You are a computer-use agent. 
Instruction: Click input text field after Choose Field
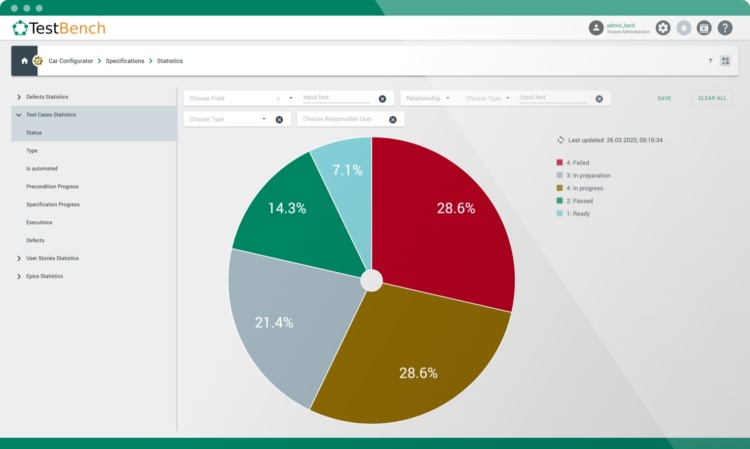point(337,98)
